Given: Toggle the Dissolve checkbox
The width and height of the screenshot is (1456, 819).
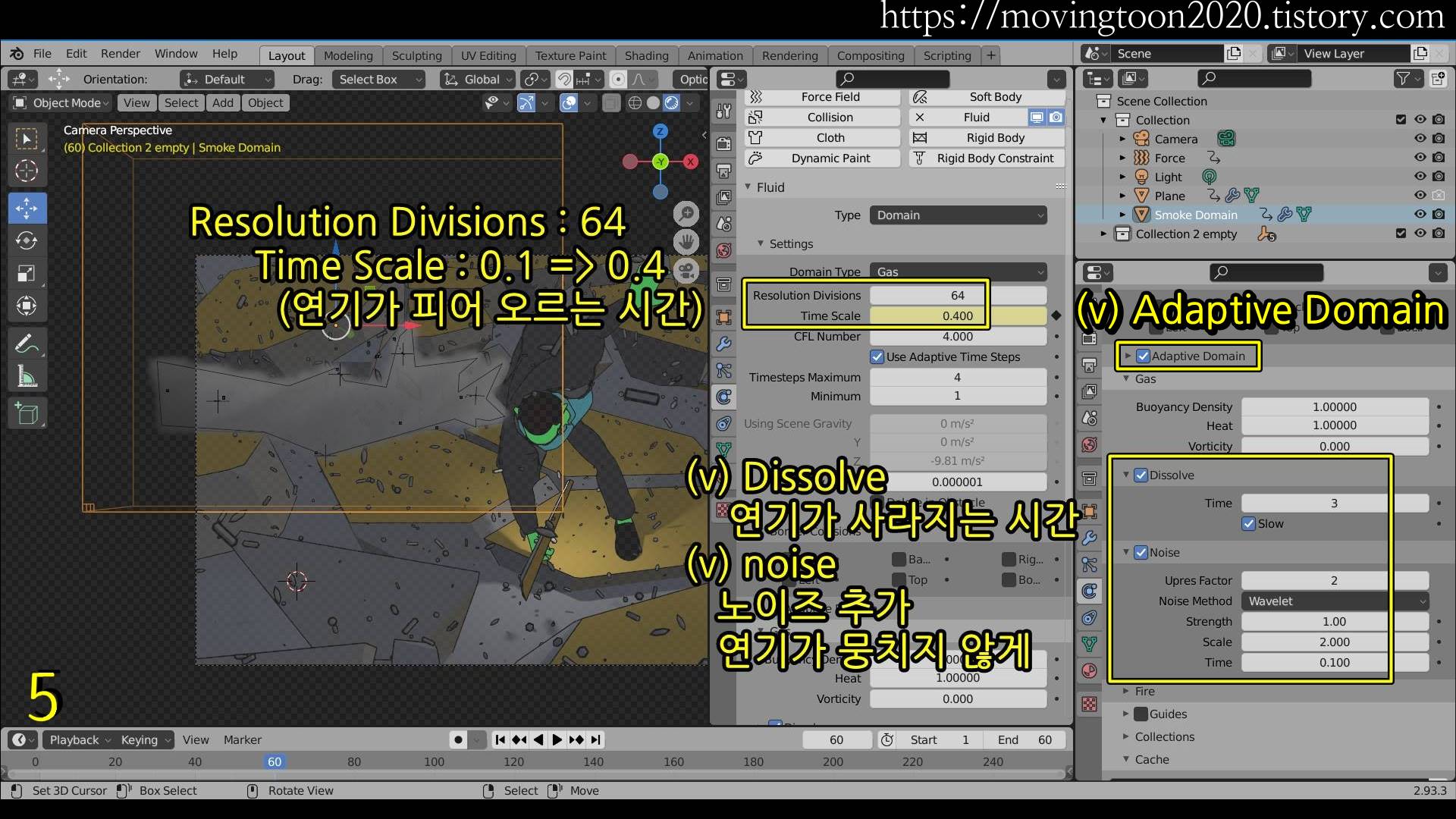Looking at the screenshot, I should (x=1141, y=475).
